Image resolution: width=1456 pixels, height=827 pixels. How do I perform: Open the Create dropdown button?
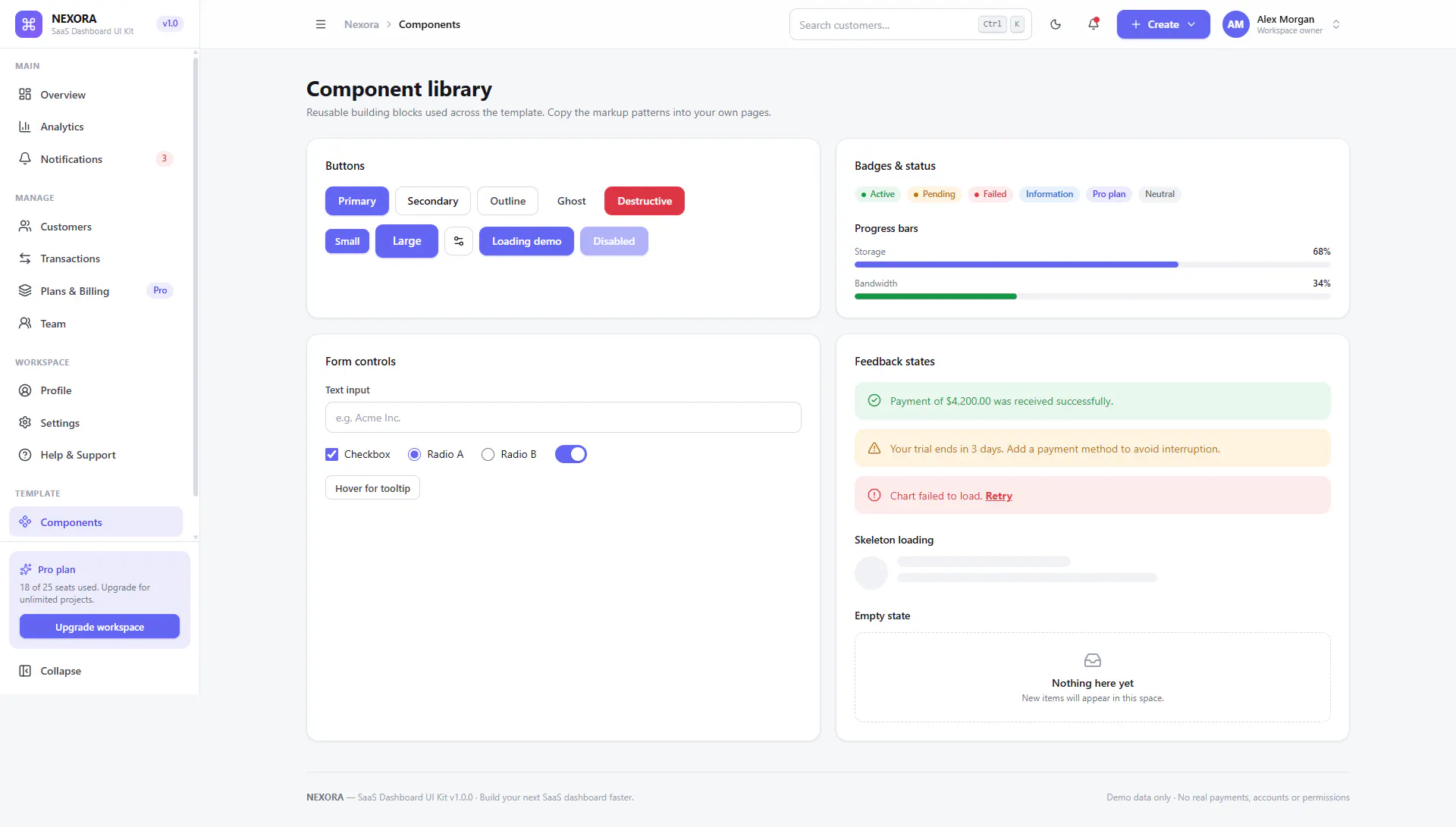coord(1163,24)
